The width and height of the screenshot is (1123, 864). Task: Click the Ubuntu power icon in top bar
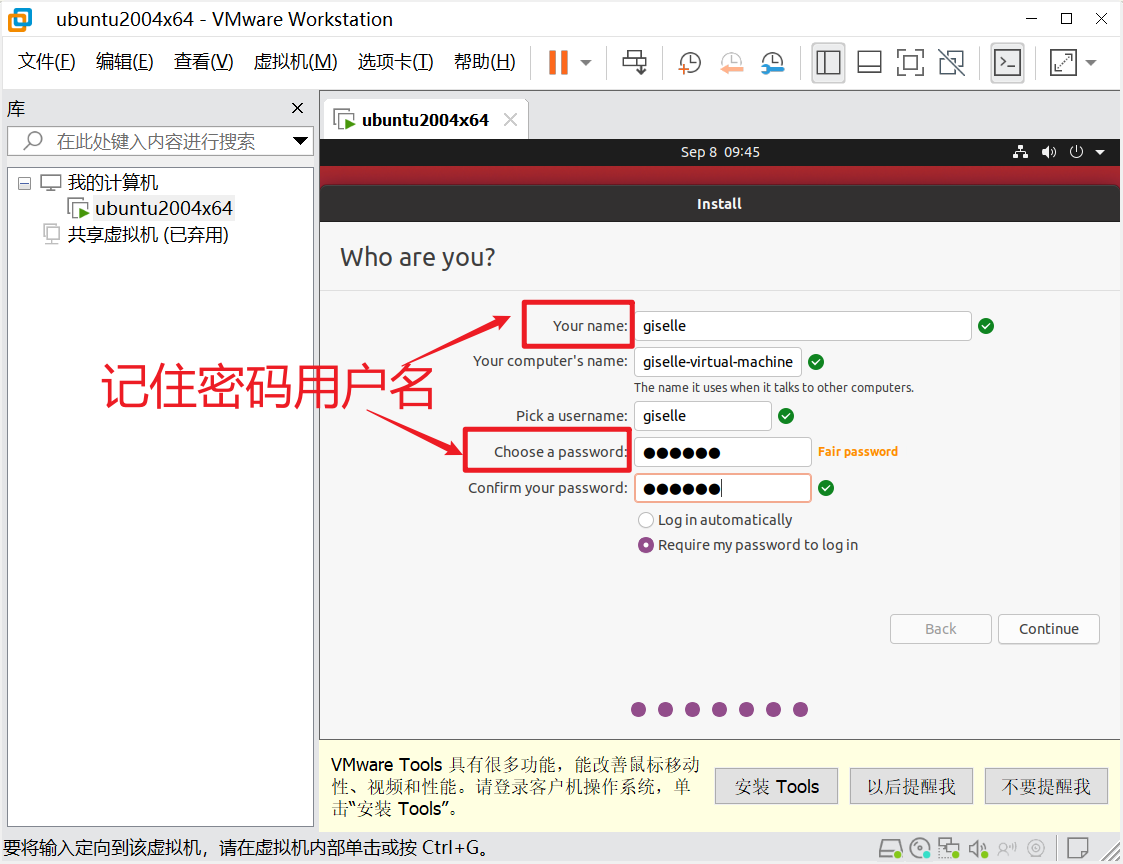(1076, 152)
